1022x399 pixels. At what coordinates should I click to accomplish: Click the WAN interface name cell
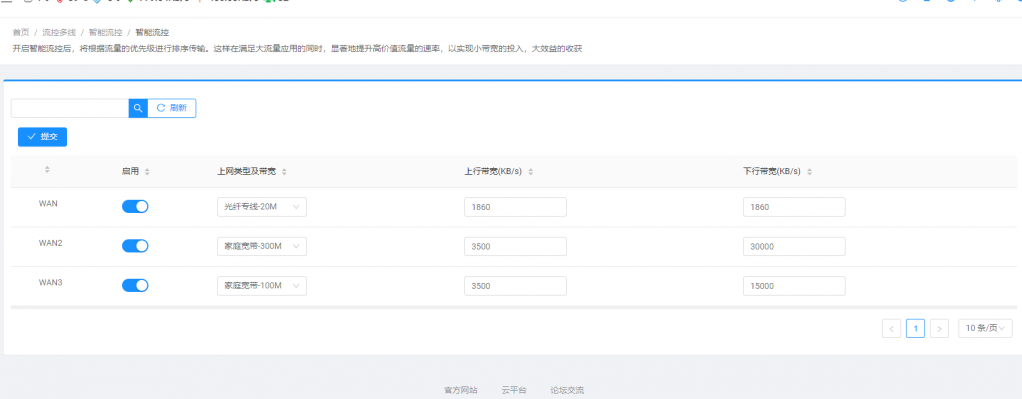pyautogui.click(x=48, y=203)
